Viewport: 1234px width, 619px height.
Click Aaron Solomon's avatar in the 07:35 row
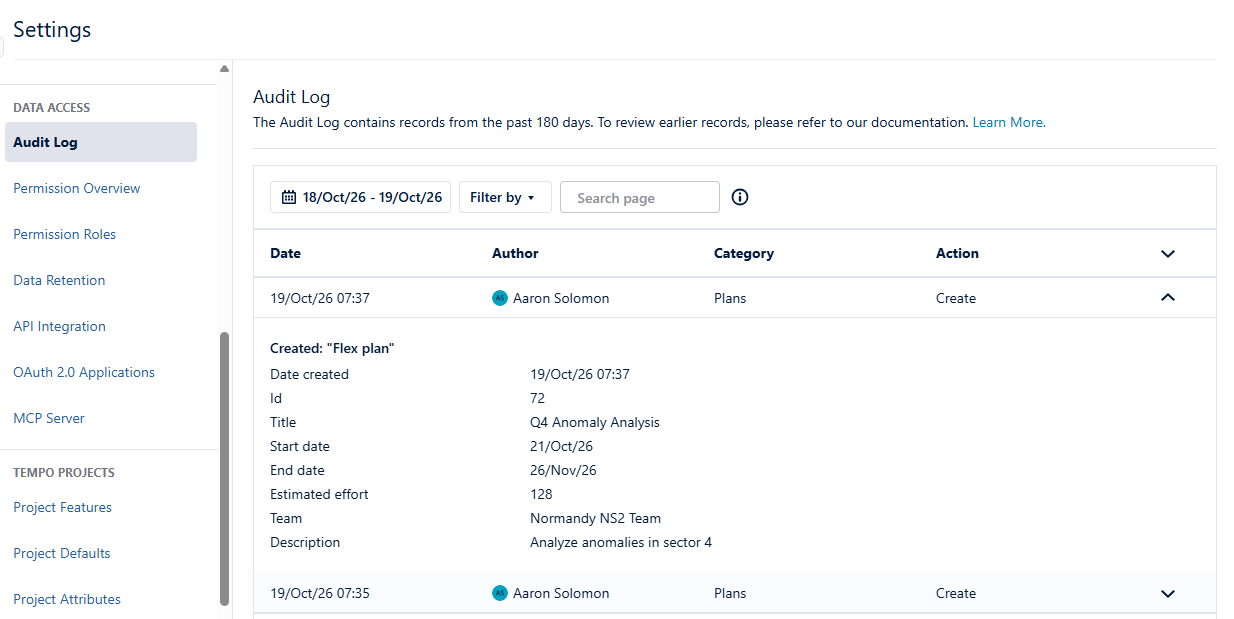(500, 593)
